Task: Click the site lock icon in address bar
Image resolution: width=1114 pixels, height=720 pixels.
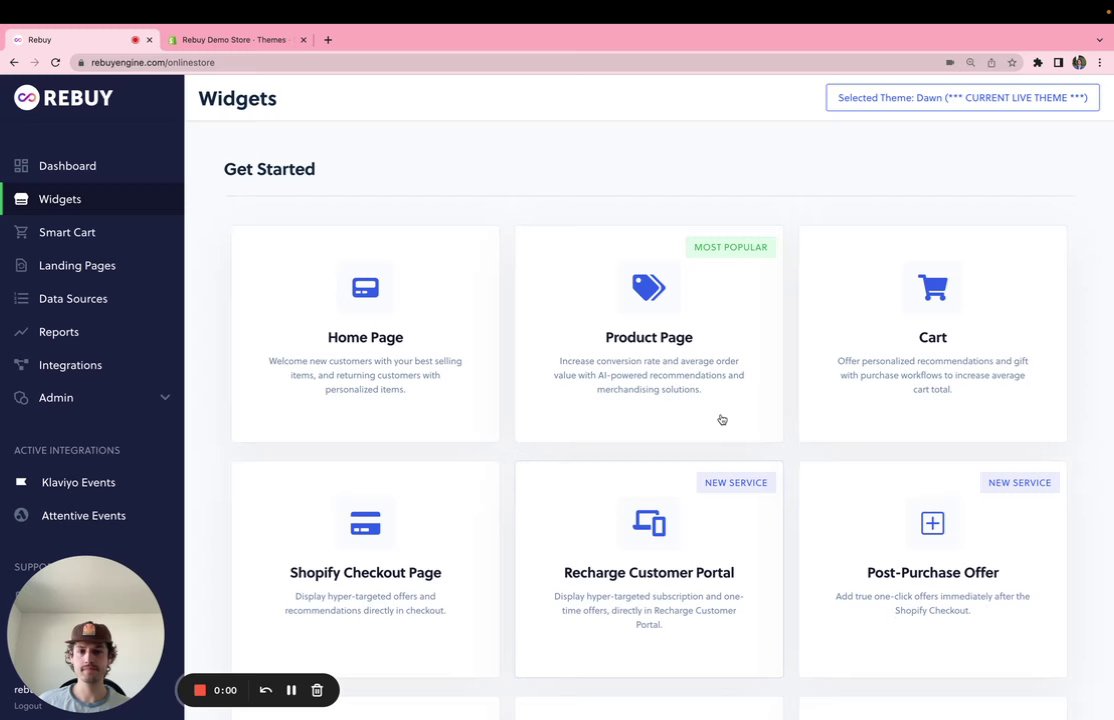Action: (x=81, y=63)
